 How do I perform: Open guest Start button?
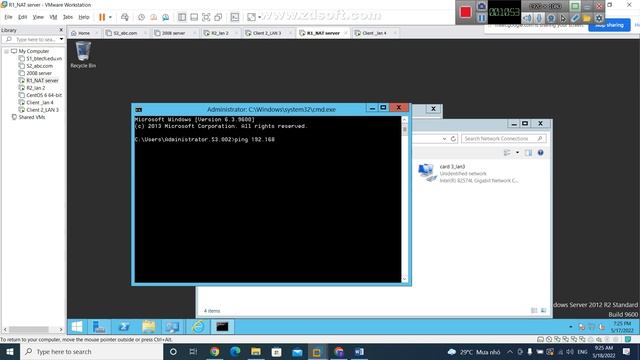[77, 327]
